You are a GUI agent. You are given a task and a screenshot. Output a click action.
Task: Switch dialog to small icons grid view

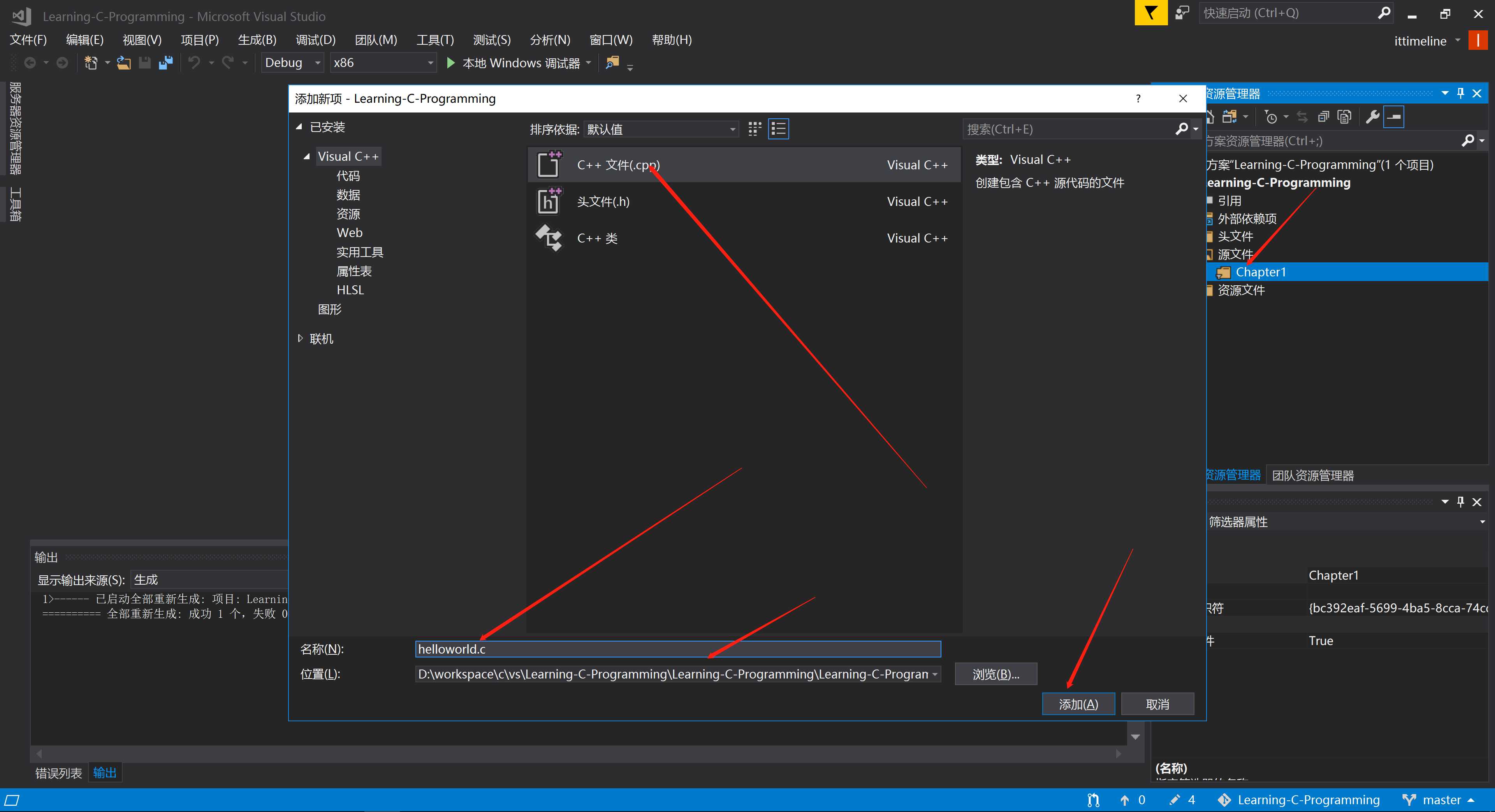(755, 128)
